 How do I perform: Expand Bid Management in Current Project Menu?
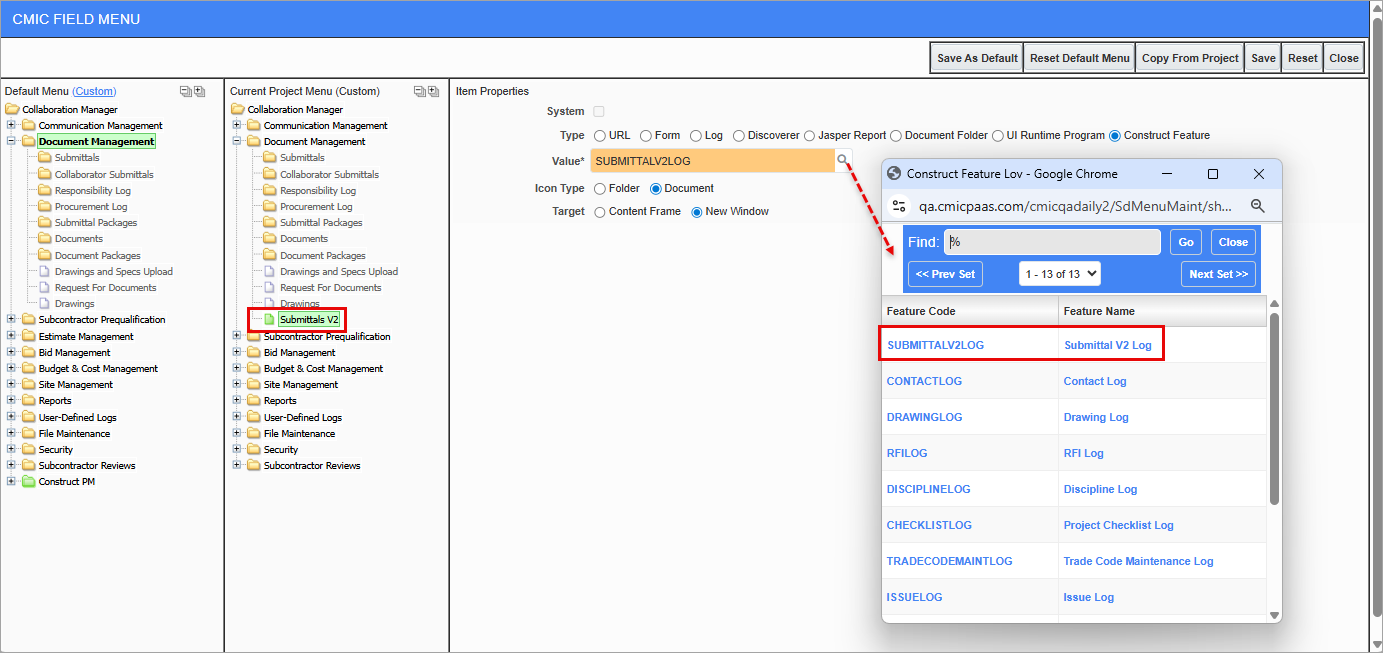(x=237, y=353)
